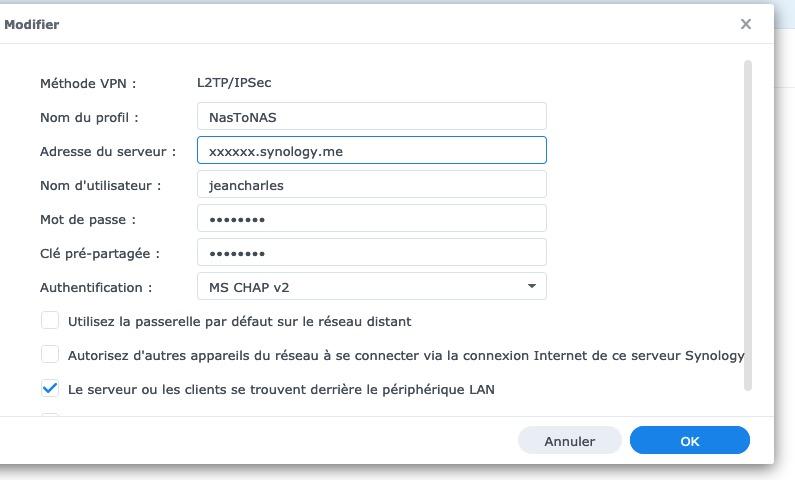
Task: Check the allow other network devices option
Action: click(x=50, y=355)
